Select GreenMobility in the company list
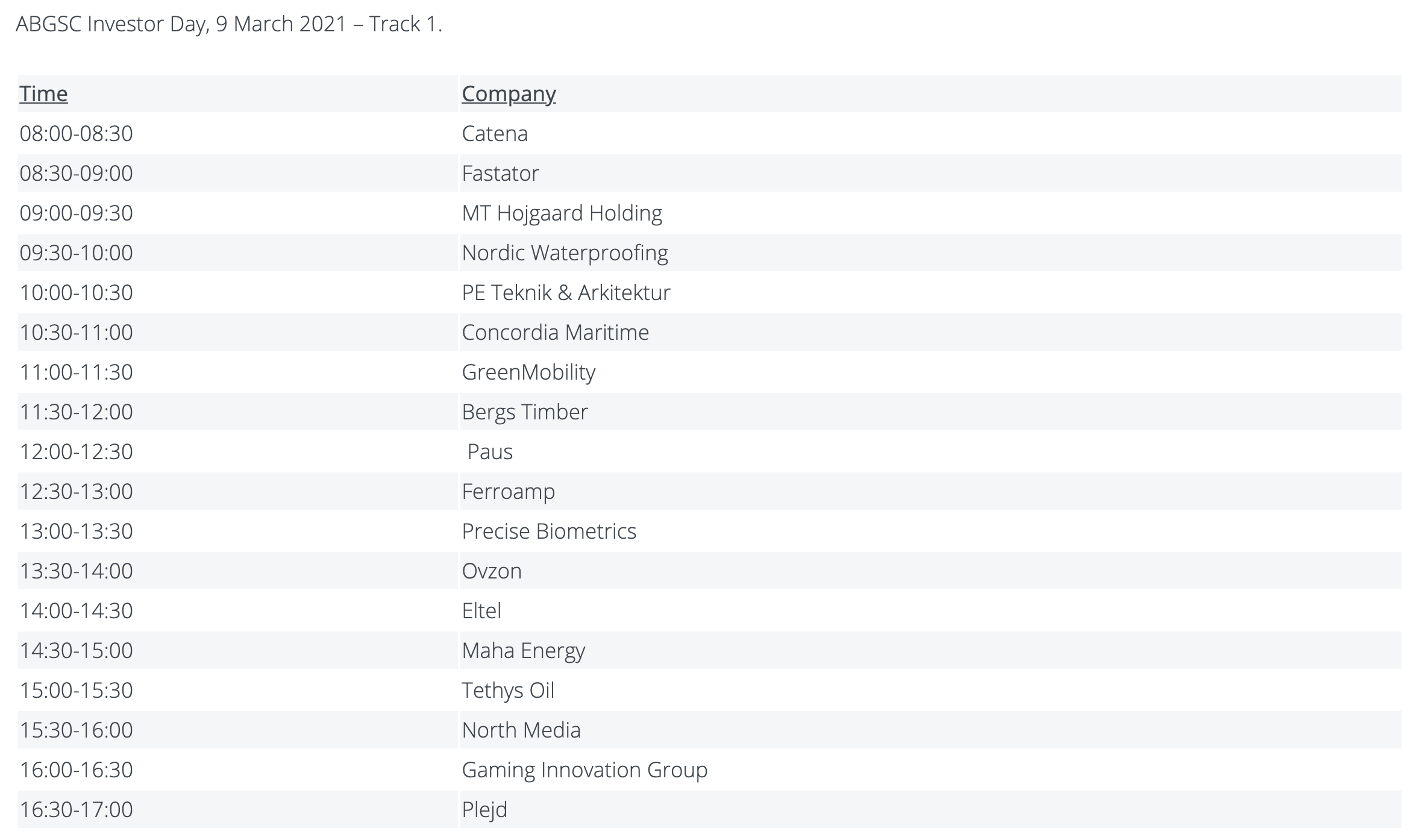Image resolution: width=1410 pixels, height=840 pixels. click(528, 372)
